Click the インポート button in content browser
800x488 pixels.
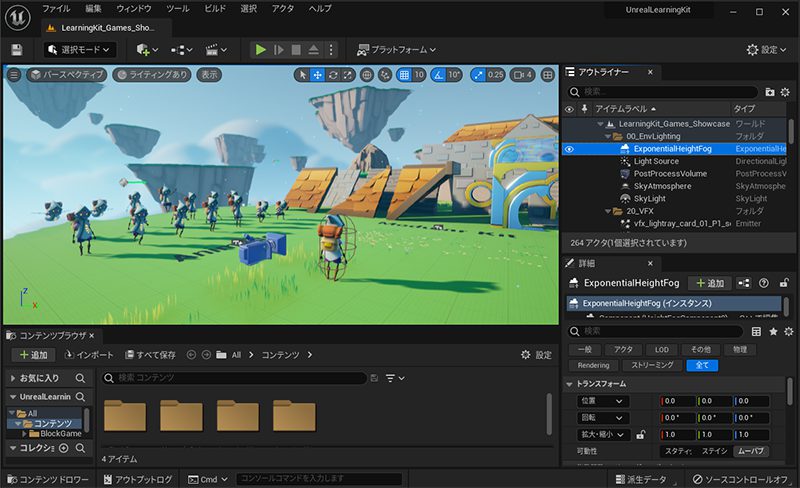pos(90,355)
